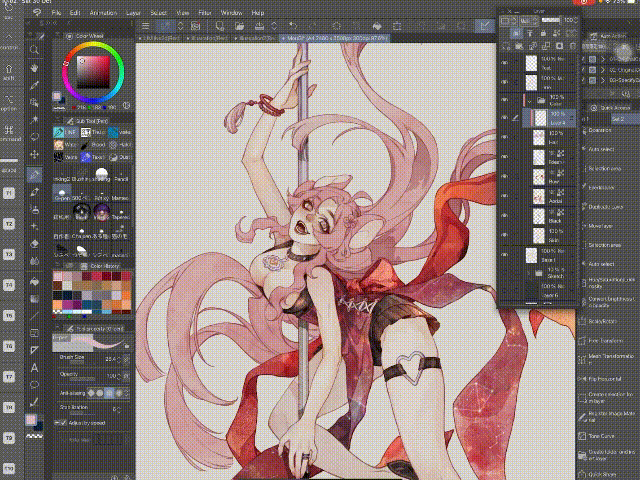The height and width of the screenshot is (480, 640).
Task: Hide the Skin layer with its eye icon
Action: tap(505, 235)
